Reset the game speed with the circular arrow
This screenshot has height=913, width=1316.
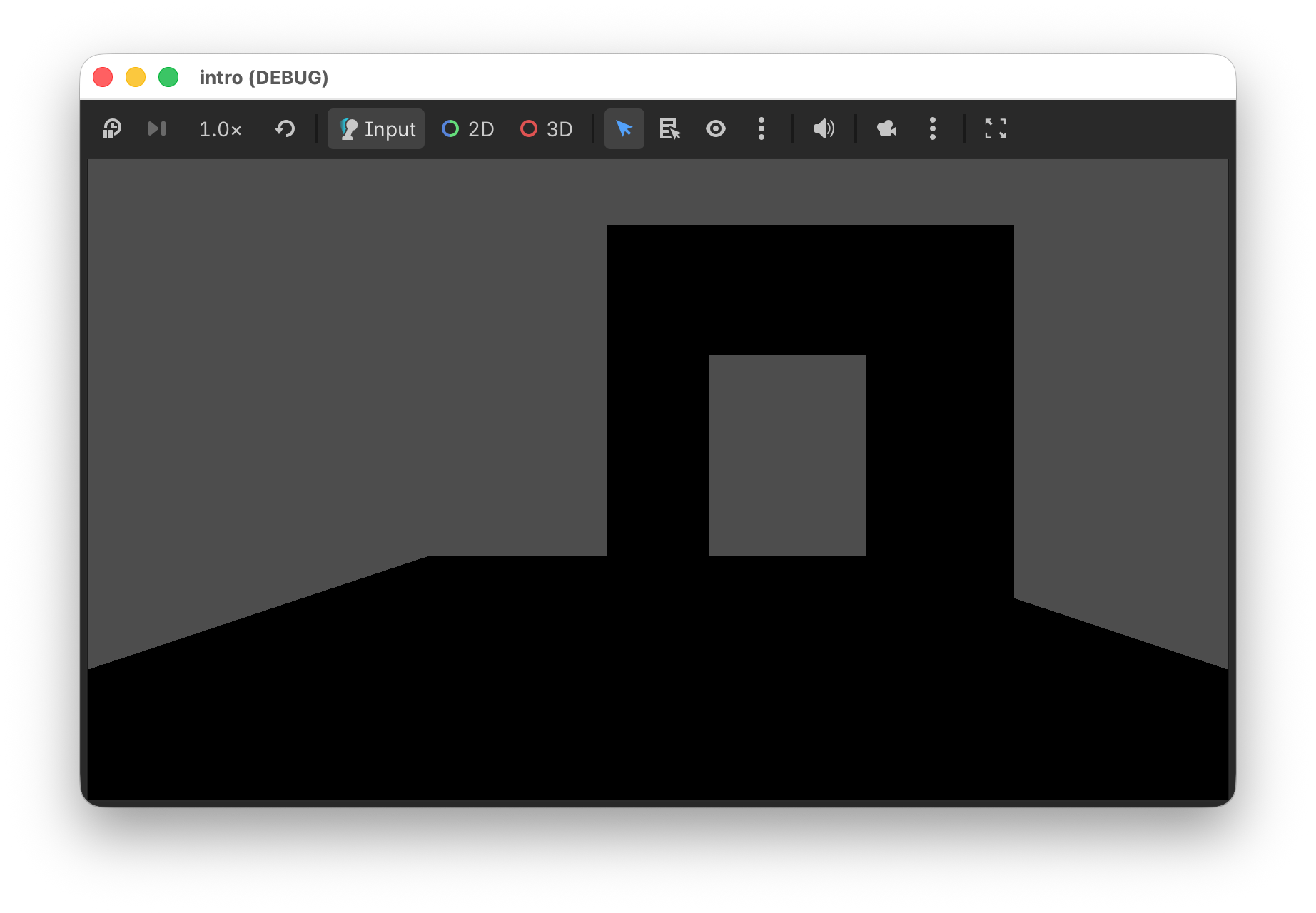click(285, 129)
